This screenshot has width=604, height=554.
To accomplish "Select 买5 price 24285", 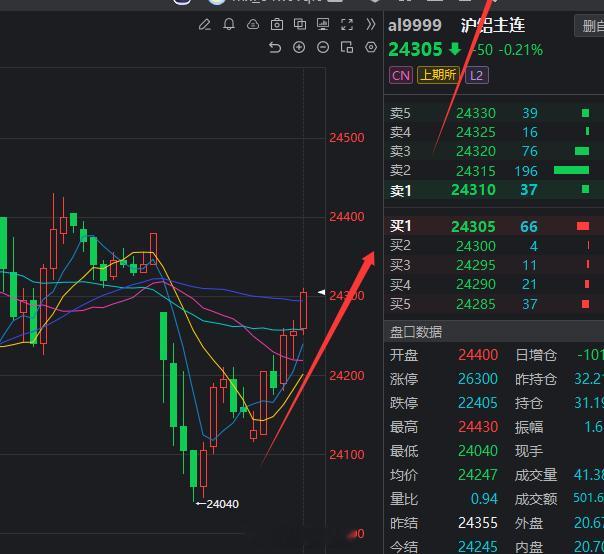I will tap(476, 304).
